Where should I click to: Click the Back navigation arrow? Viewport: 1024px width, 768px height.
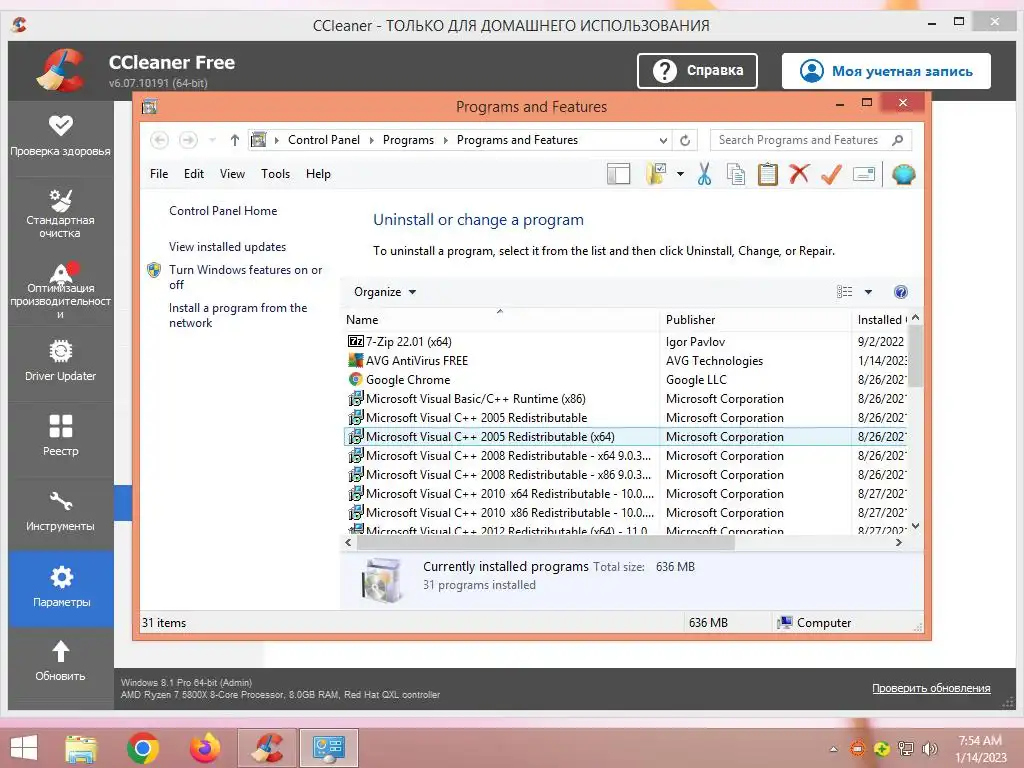pyautogui.click(x=159, y=140)
